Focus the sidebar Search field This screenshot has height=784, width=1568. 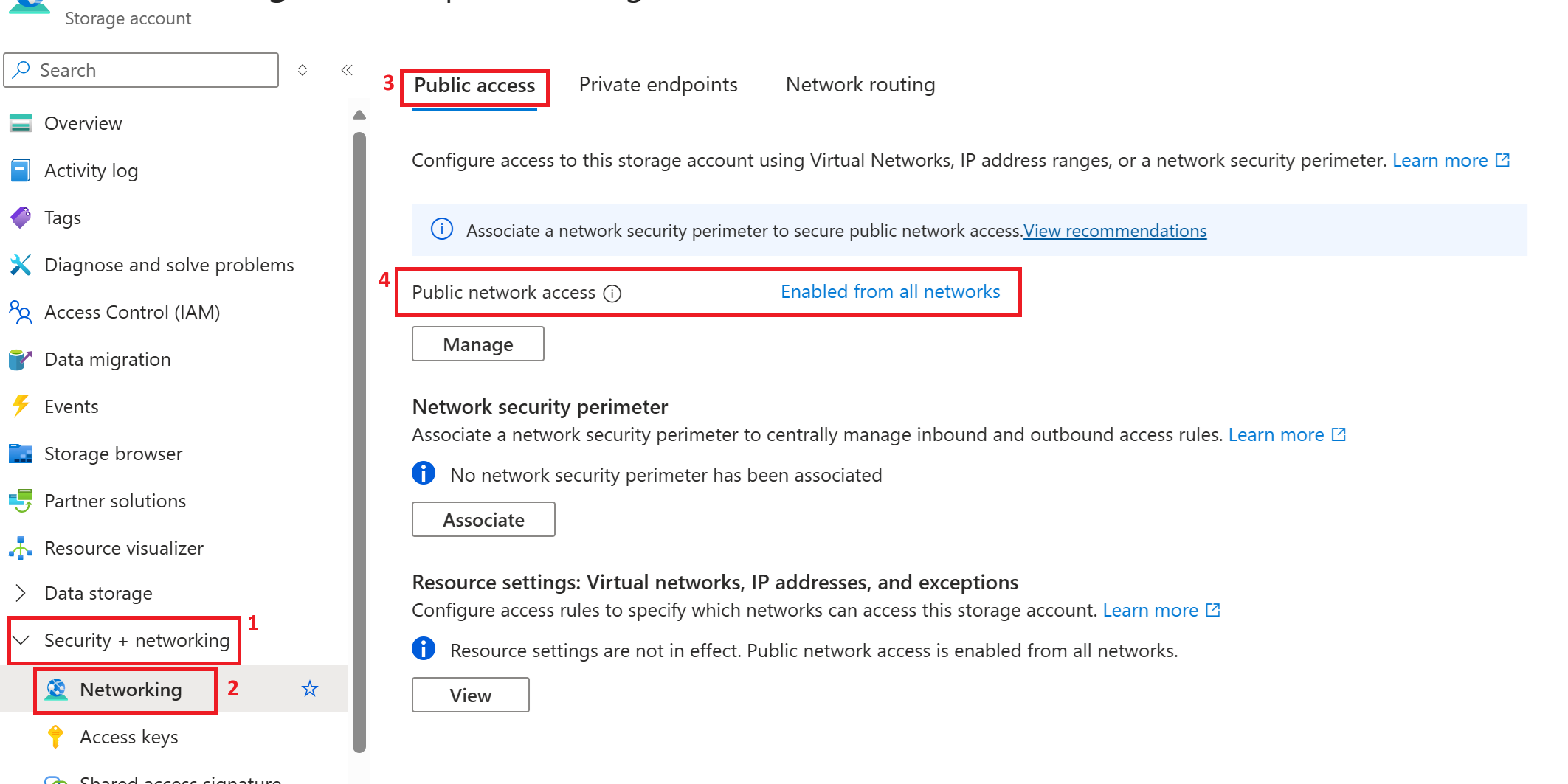(142, 70)
